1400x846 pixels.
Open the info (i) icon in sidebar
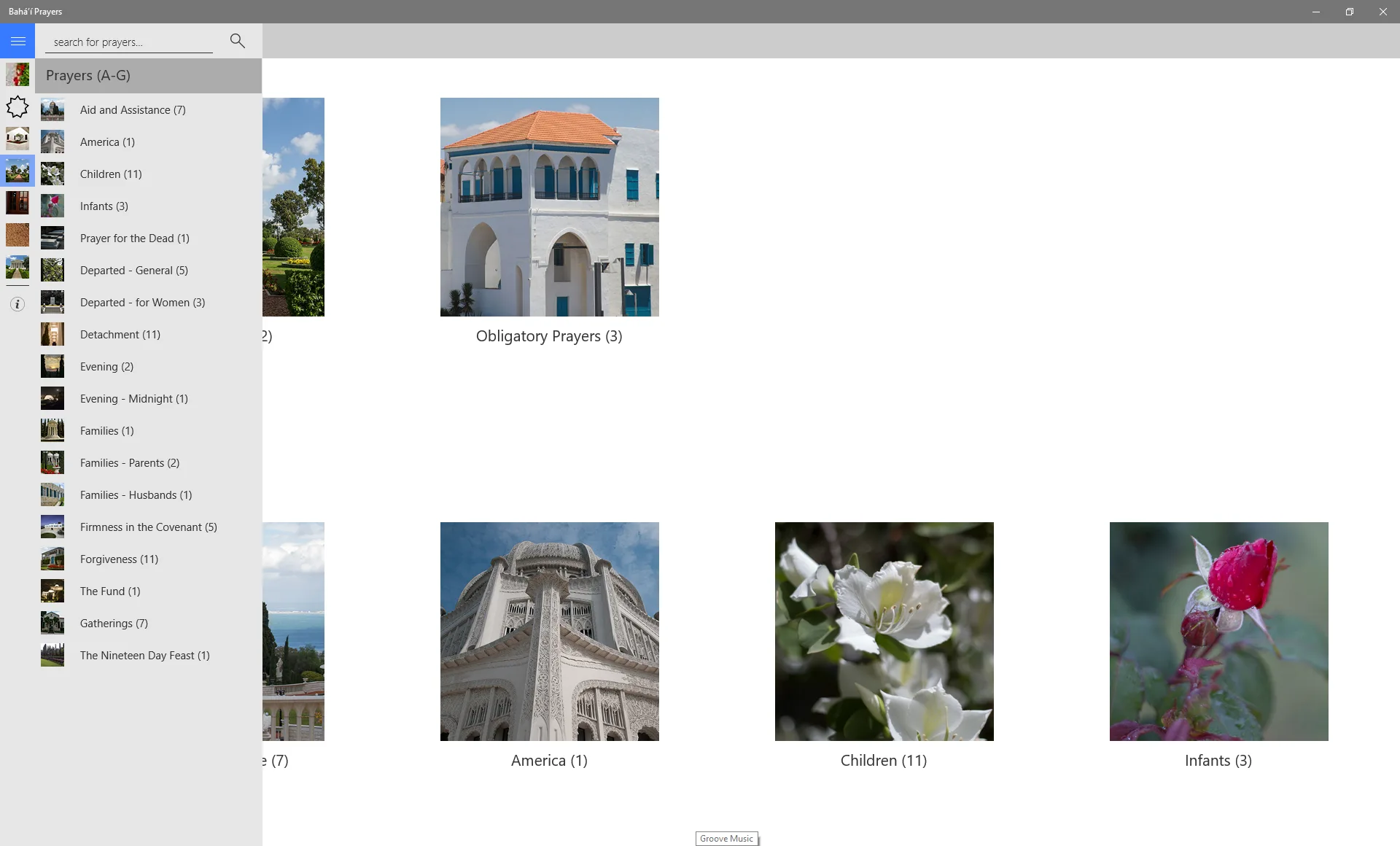pyautogui.click(x=17, y=304)
